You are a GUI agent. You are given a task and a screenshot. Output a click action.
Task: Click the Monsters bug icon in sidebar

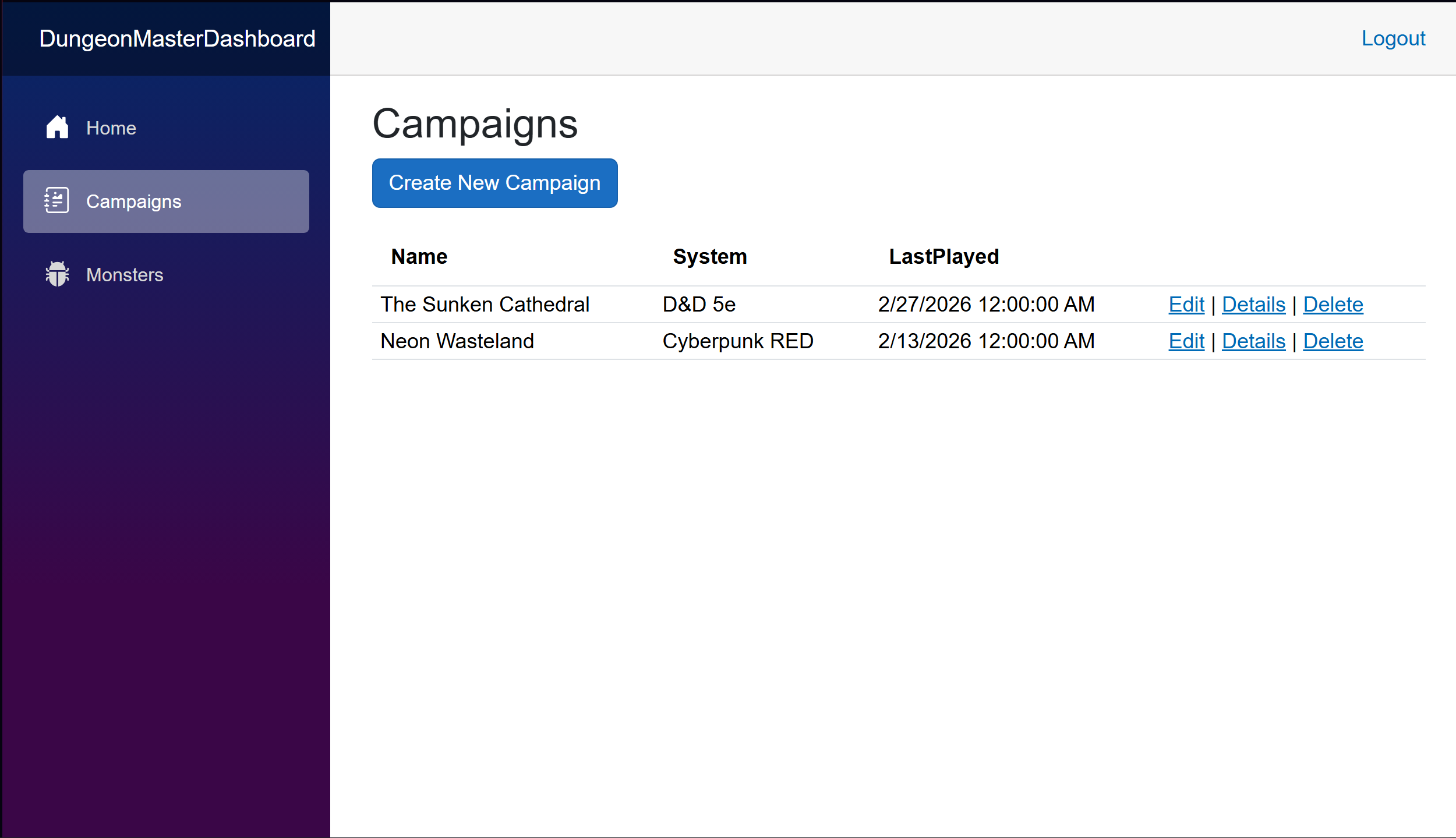(57, 274)
